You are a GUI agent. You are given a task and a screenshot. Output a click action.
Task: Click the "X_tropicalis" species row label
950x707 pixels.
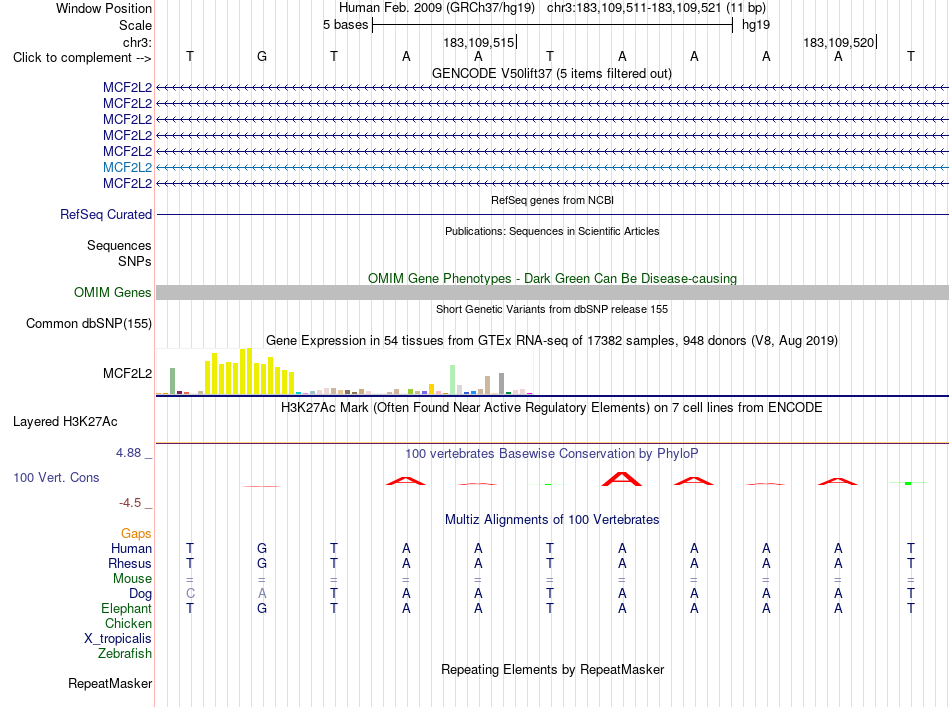click(118, 639)
